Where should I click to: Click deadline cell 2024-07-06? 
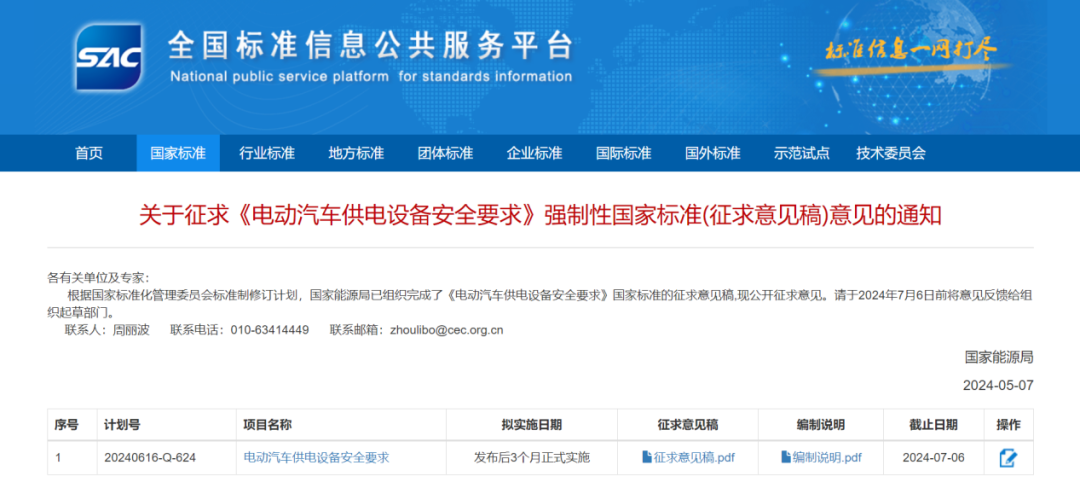(934, 457)
